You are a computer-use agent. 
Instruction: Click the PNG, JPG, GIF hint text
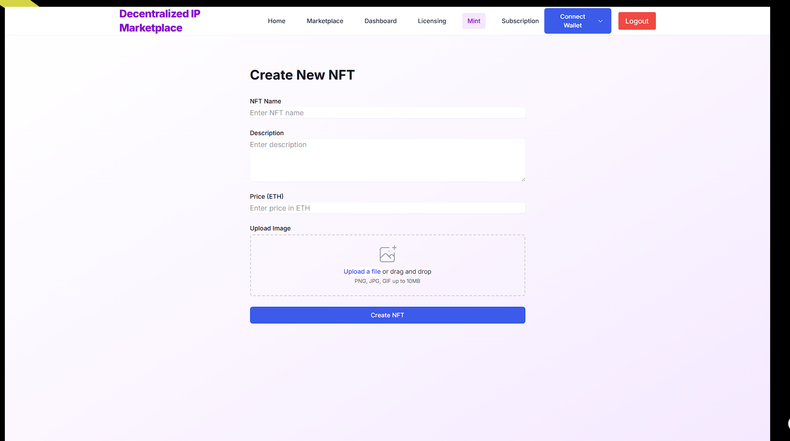pos(387,281)
